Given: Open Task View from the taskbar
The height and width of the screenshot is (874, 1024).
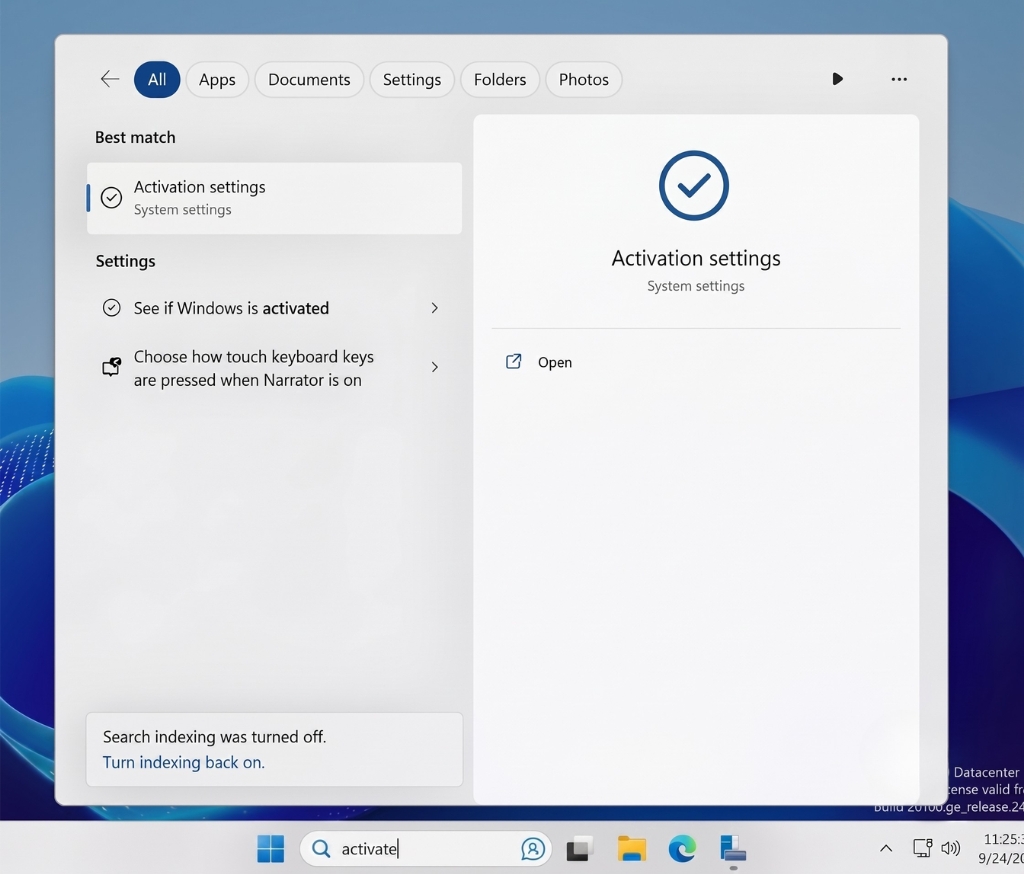Looking at the screenshot, I should point(579,849).
